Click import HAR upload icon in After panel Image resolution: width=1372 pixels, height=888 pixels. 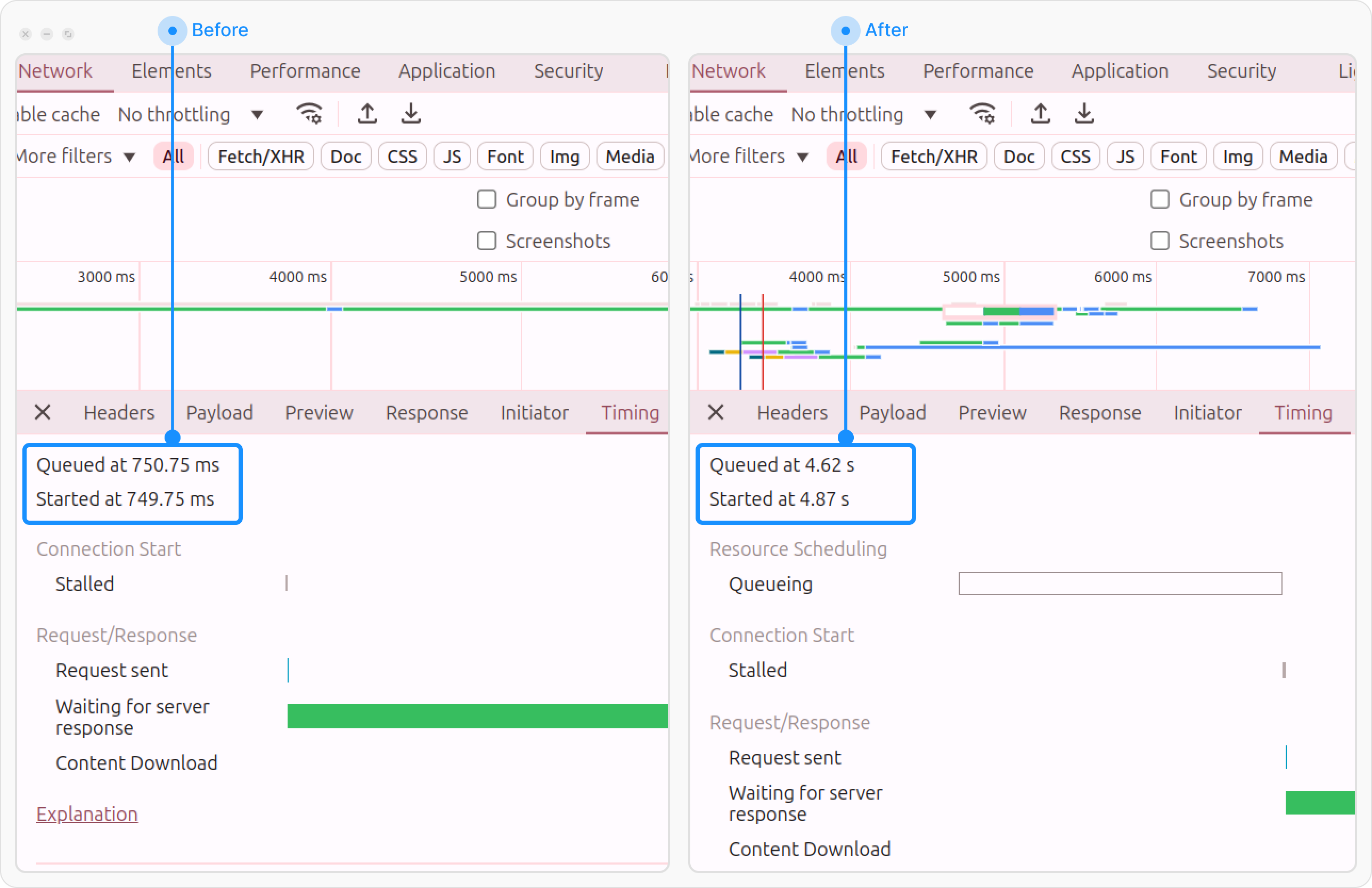[x=1041, y=113]
